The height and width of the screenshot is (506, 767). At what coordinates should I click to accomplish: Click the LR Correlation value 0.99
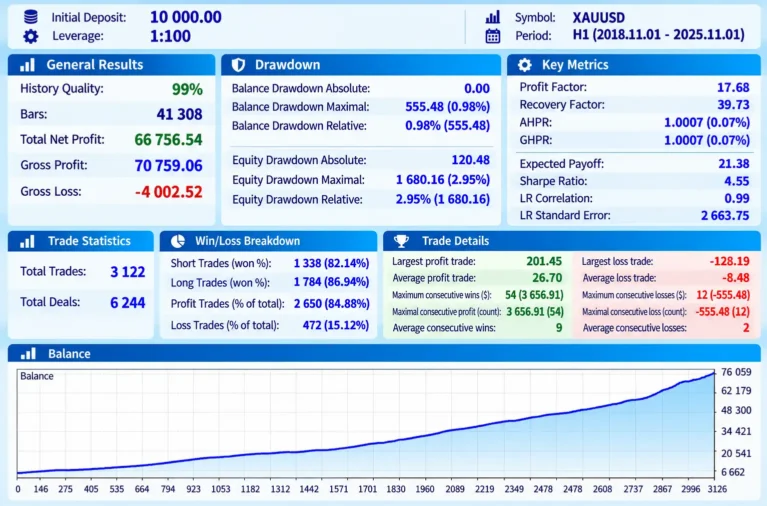[737, 198]
